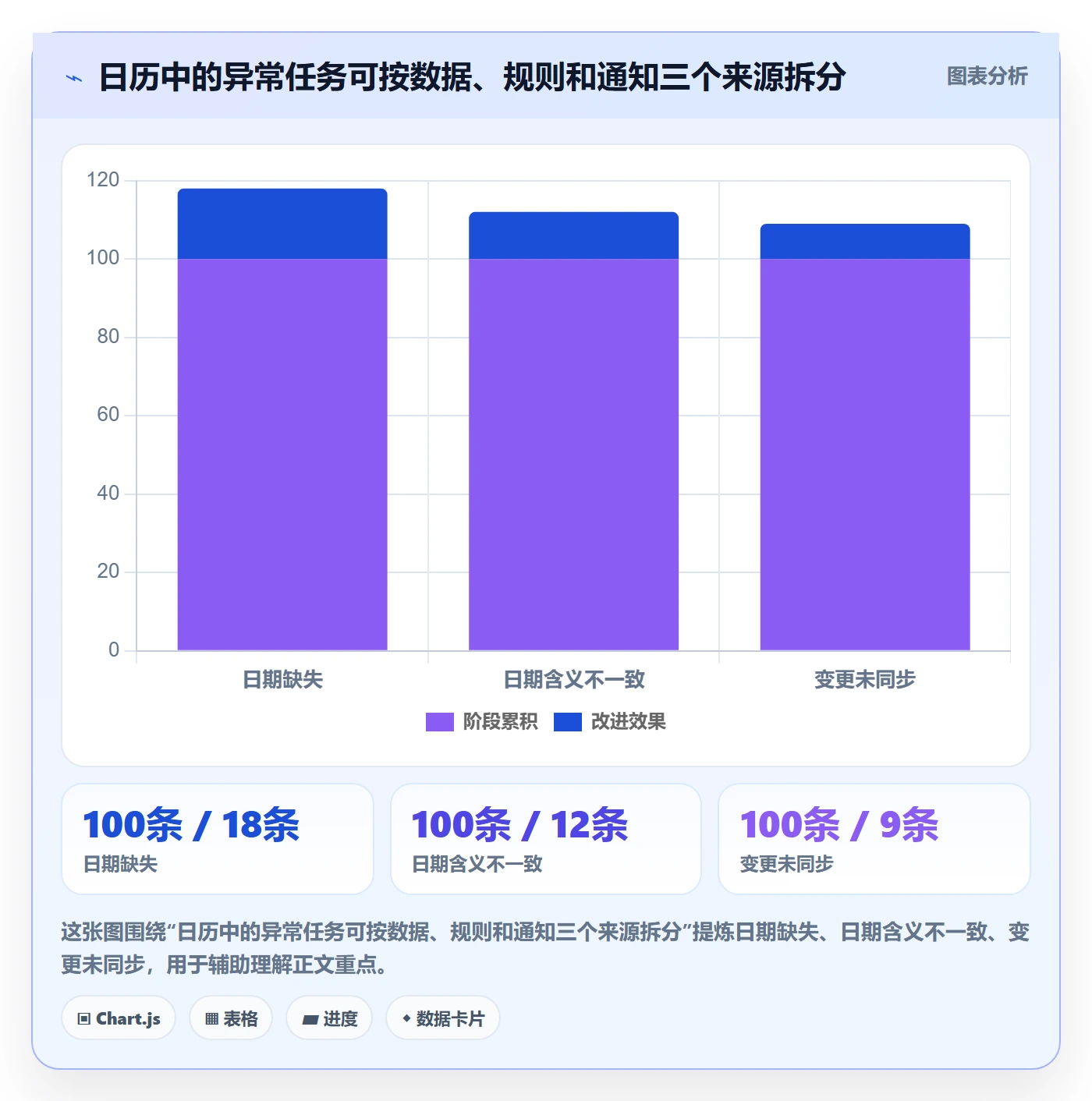Click the 120 y-axis value
Screen dimensions: 1092x1101
pos(103,180)
